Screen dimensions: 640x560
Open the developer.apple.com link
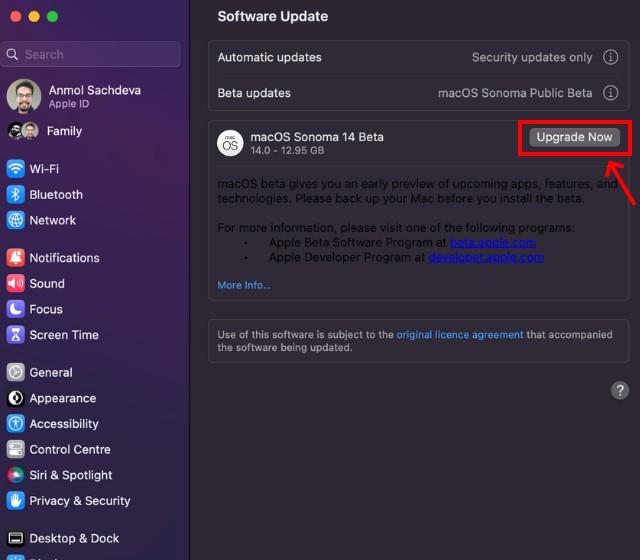486,257
